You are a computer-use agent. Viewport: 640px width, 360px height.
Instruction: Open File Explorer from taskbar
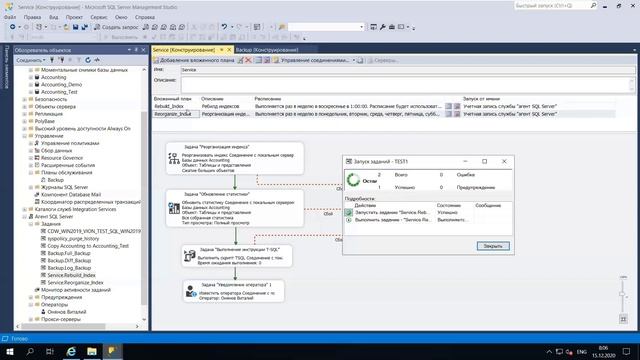pyautogui.click(x=92, y=351)
